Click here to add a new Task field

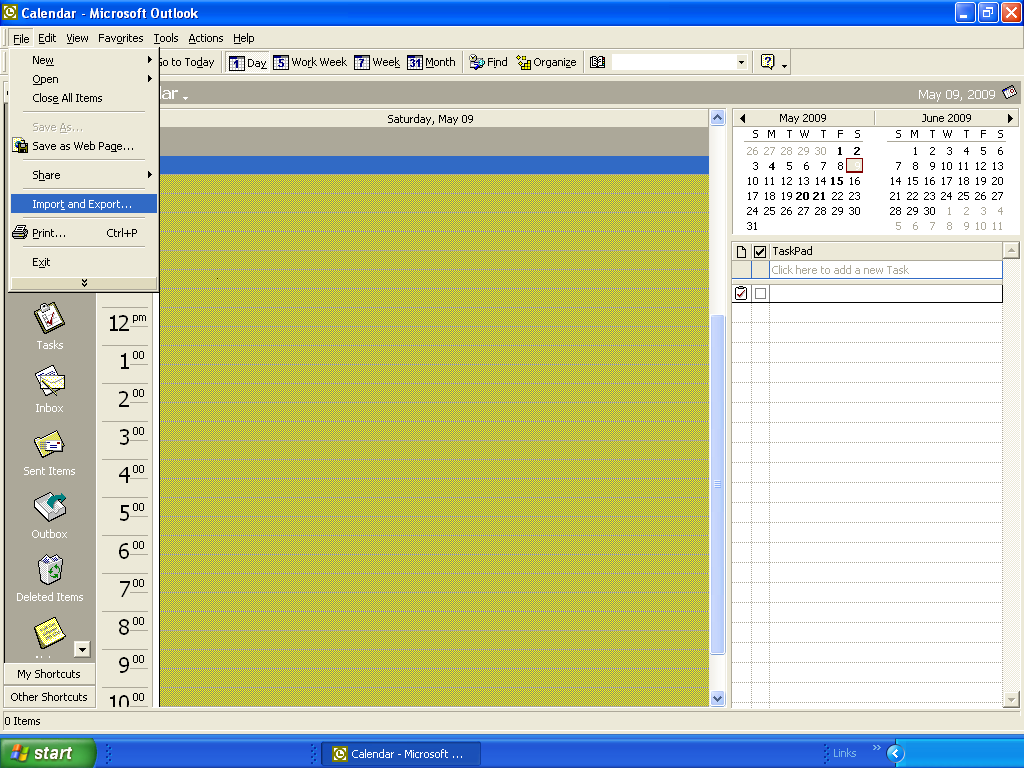(x=886, y=270)
